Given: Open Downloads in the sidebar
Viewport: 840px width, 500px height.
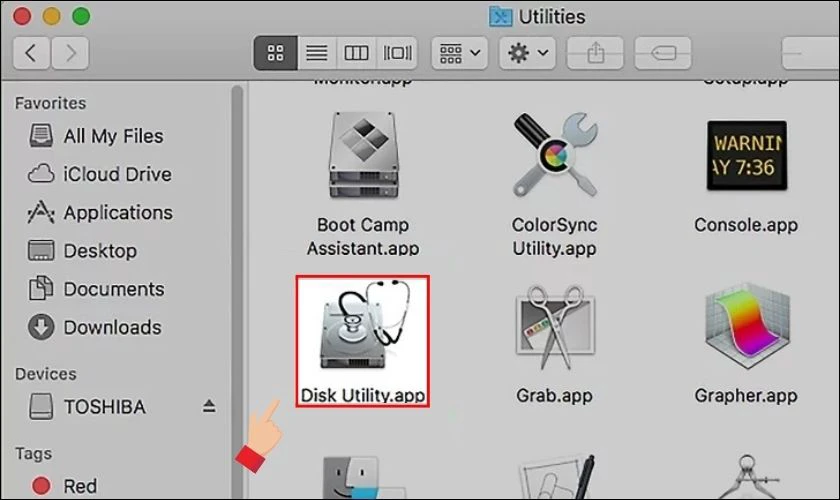Looking at the screenshot, I should (95, 327).
